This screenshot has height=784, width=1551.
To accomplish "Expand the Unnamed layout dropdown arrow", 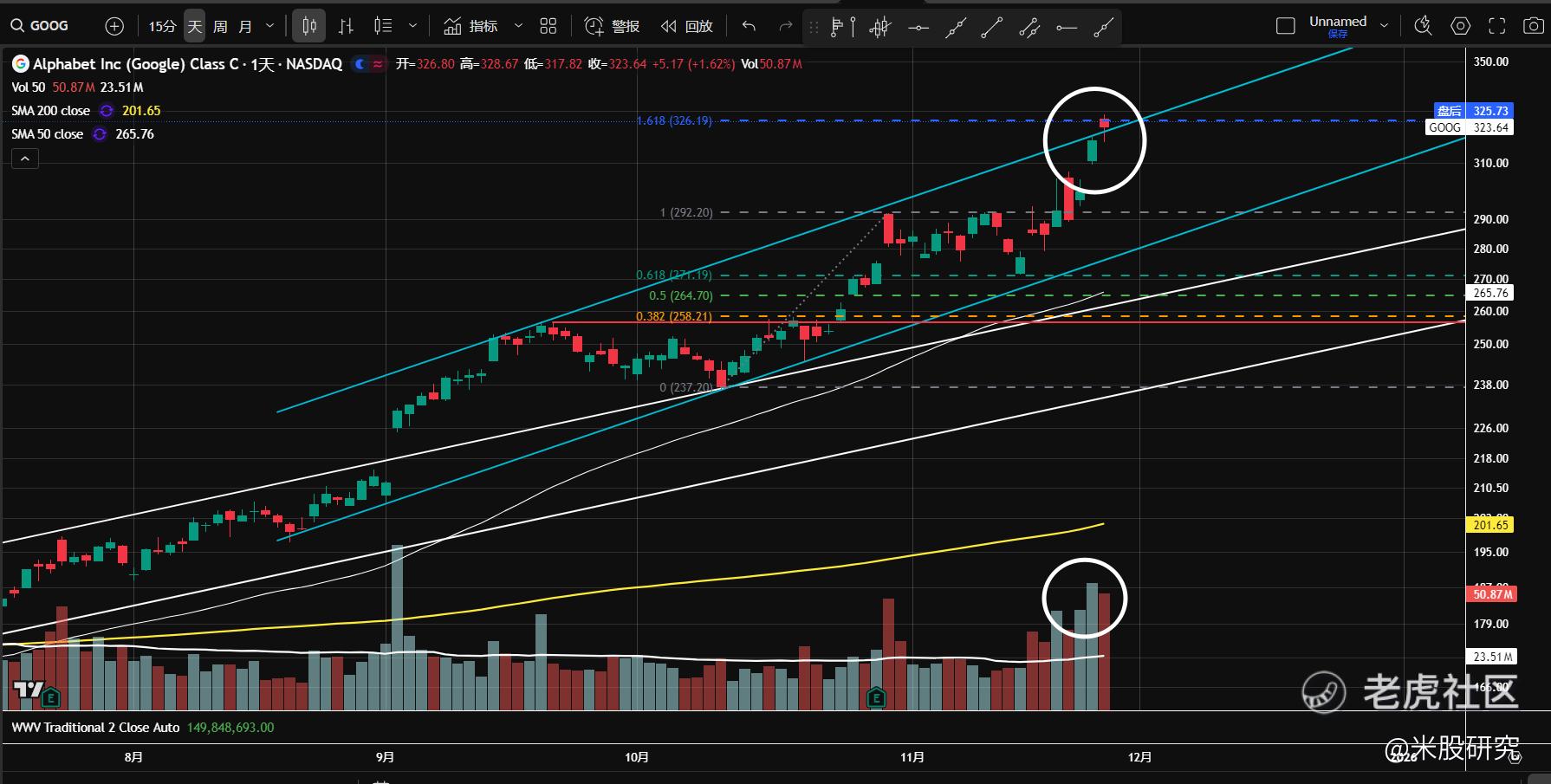I will click(1384, 26).
